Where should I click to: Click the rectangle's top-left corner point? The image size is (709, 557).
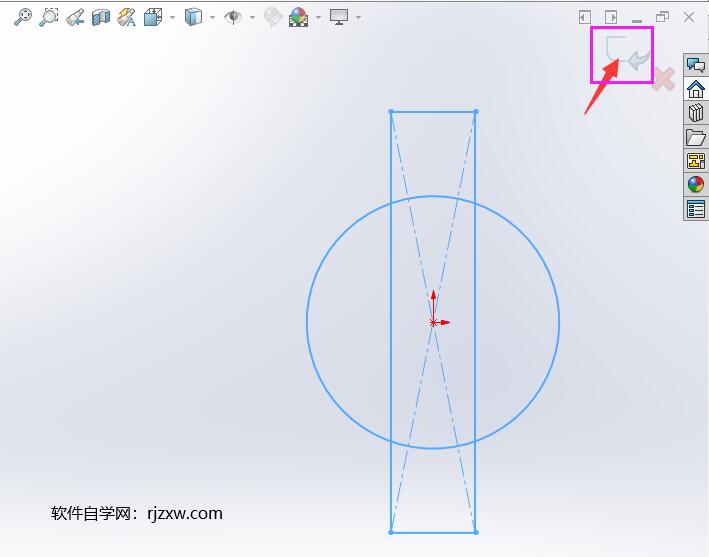tap(391, 112)
